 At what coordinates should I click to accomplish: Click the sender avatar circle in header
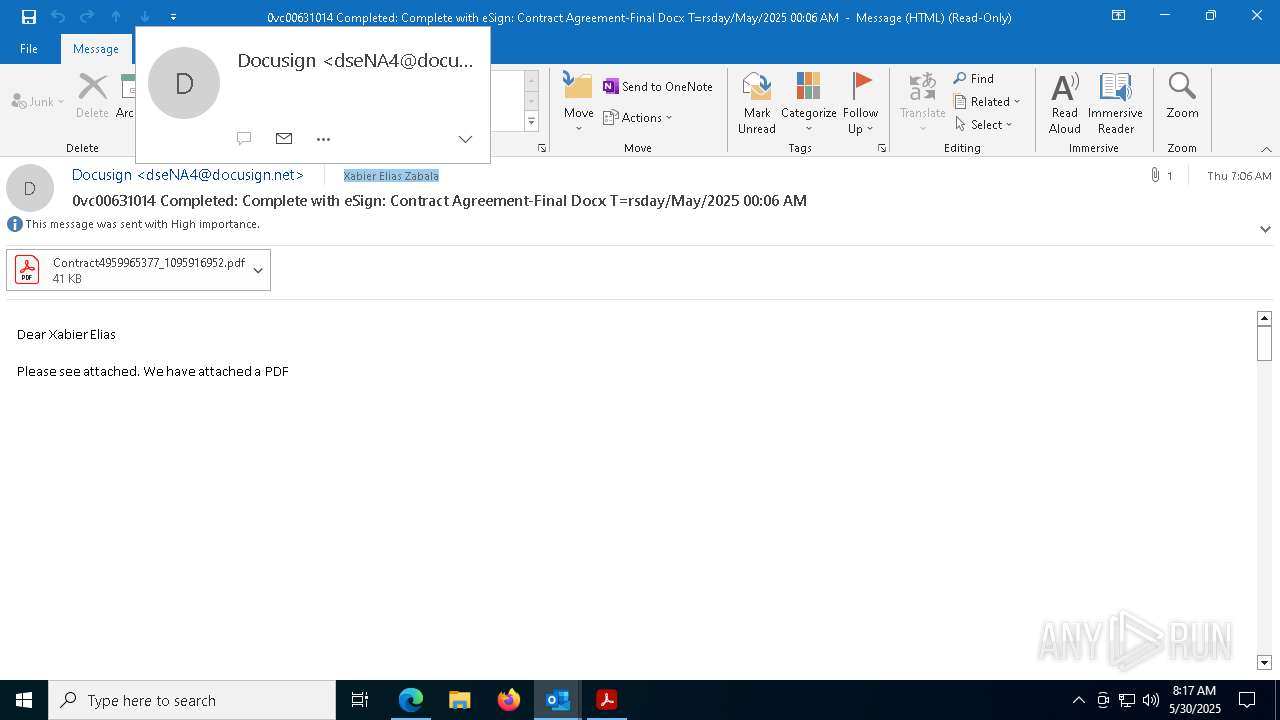[x=30, y=188]
